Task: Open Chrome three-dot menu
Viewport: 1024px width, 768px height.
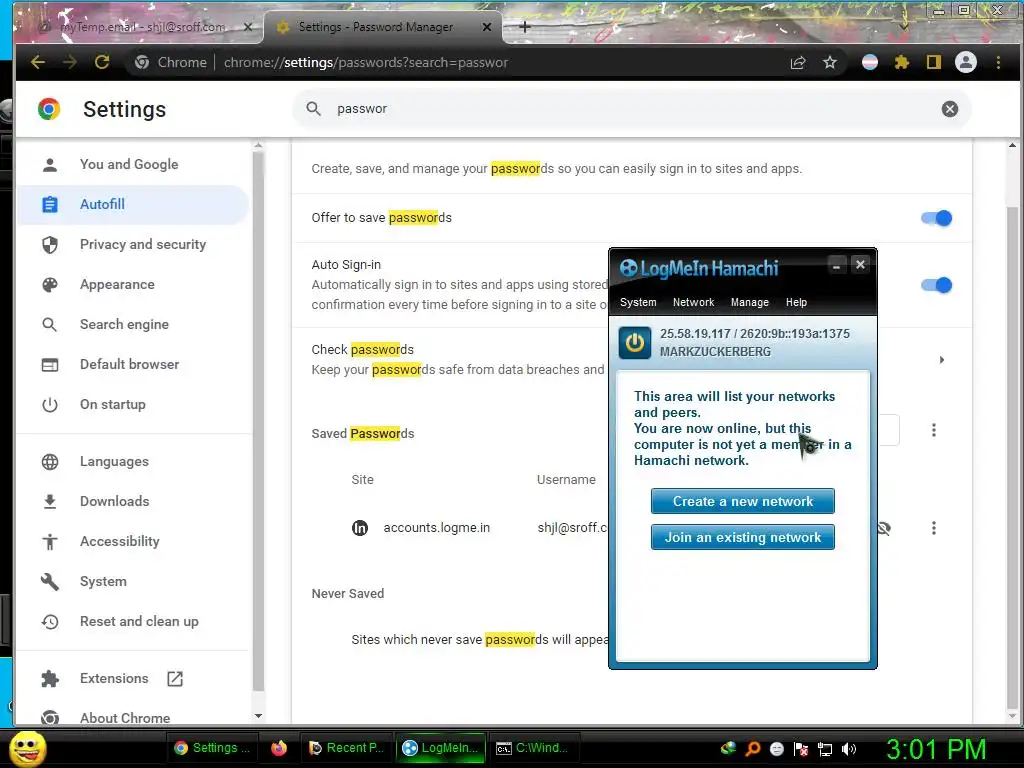Action: coord(998,63)
